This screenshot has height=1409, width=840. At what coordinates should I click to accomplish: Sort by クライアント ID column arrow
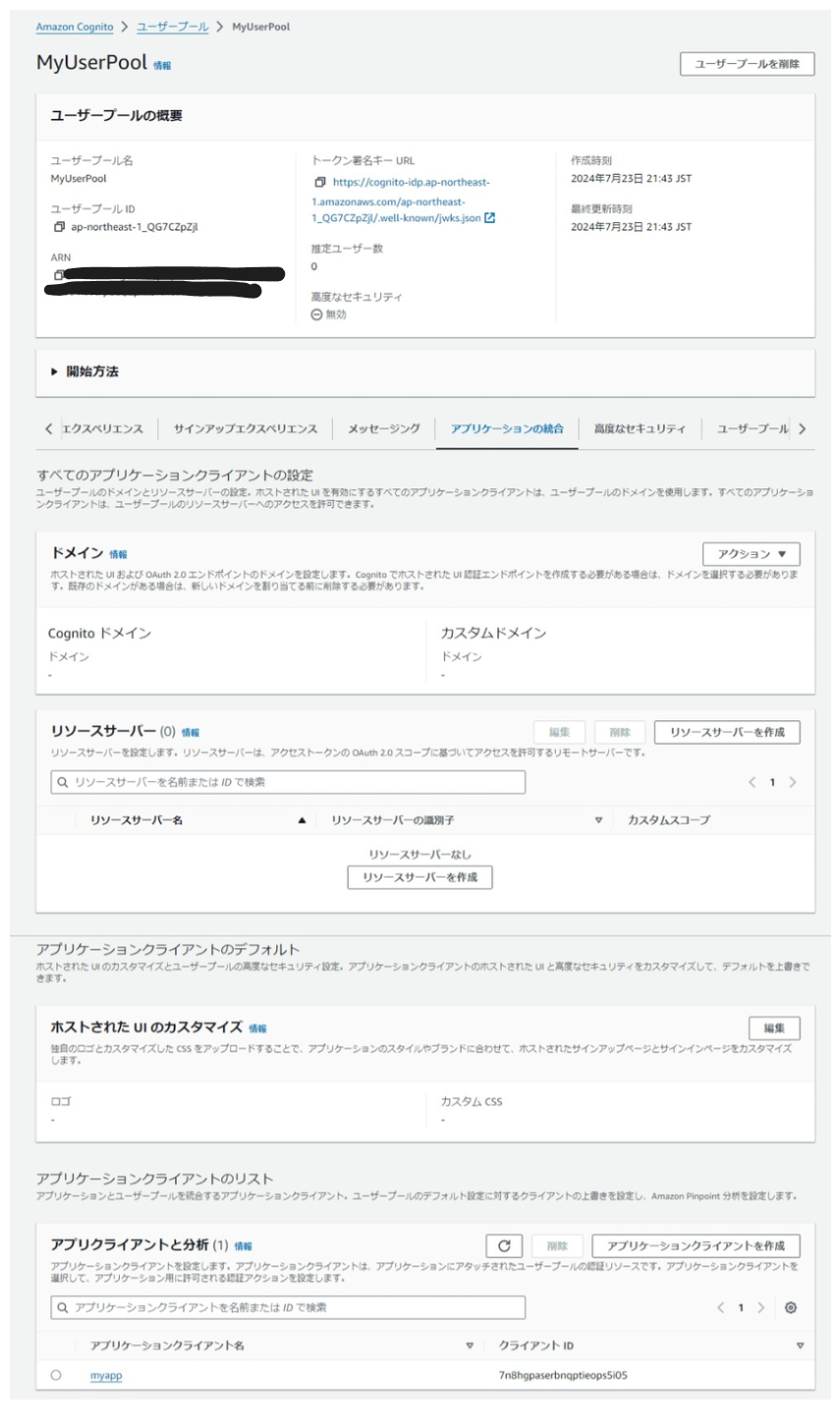click(x=800, y=1345)
